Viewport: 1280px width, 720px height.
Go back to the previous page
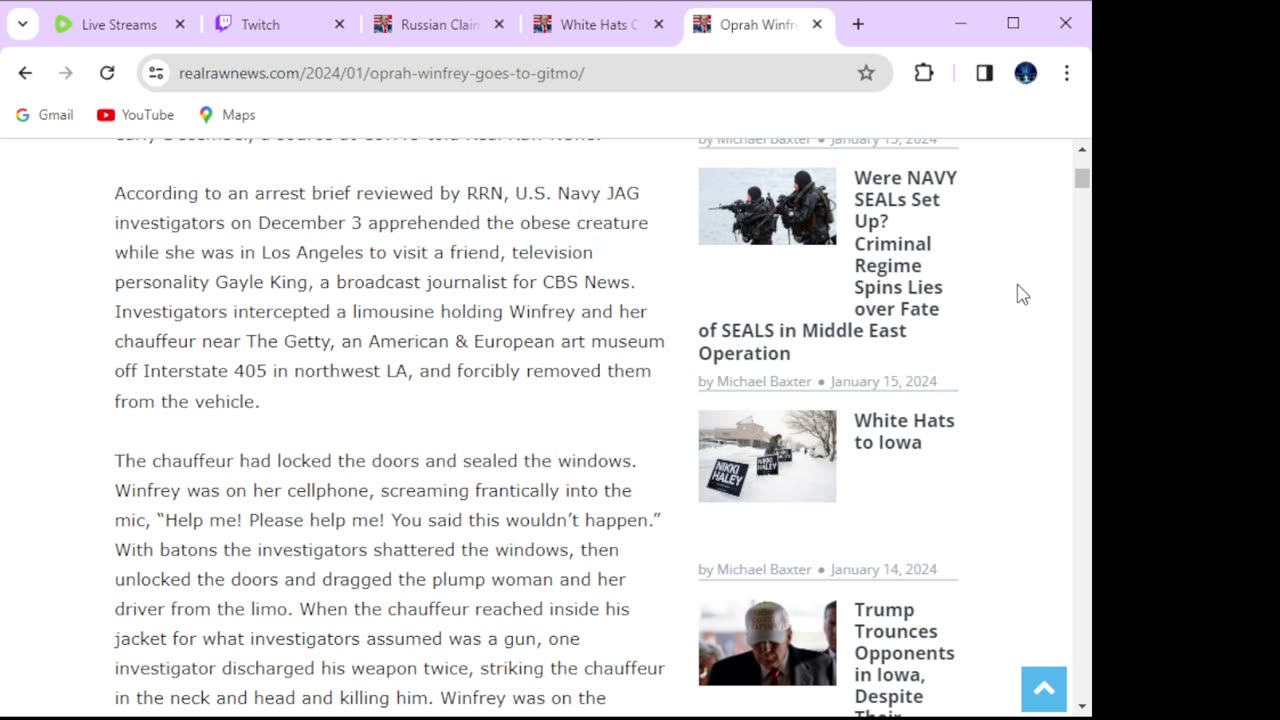coord(25,73)
